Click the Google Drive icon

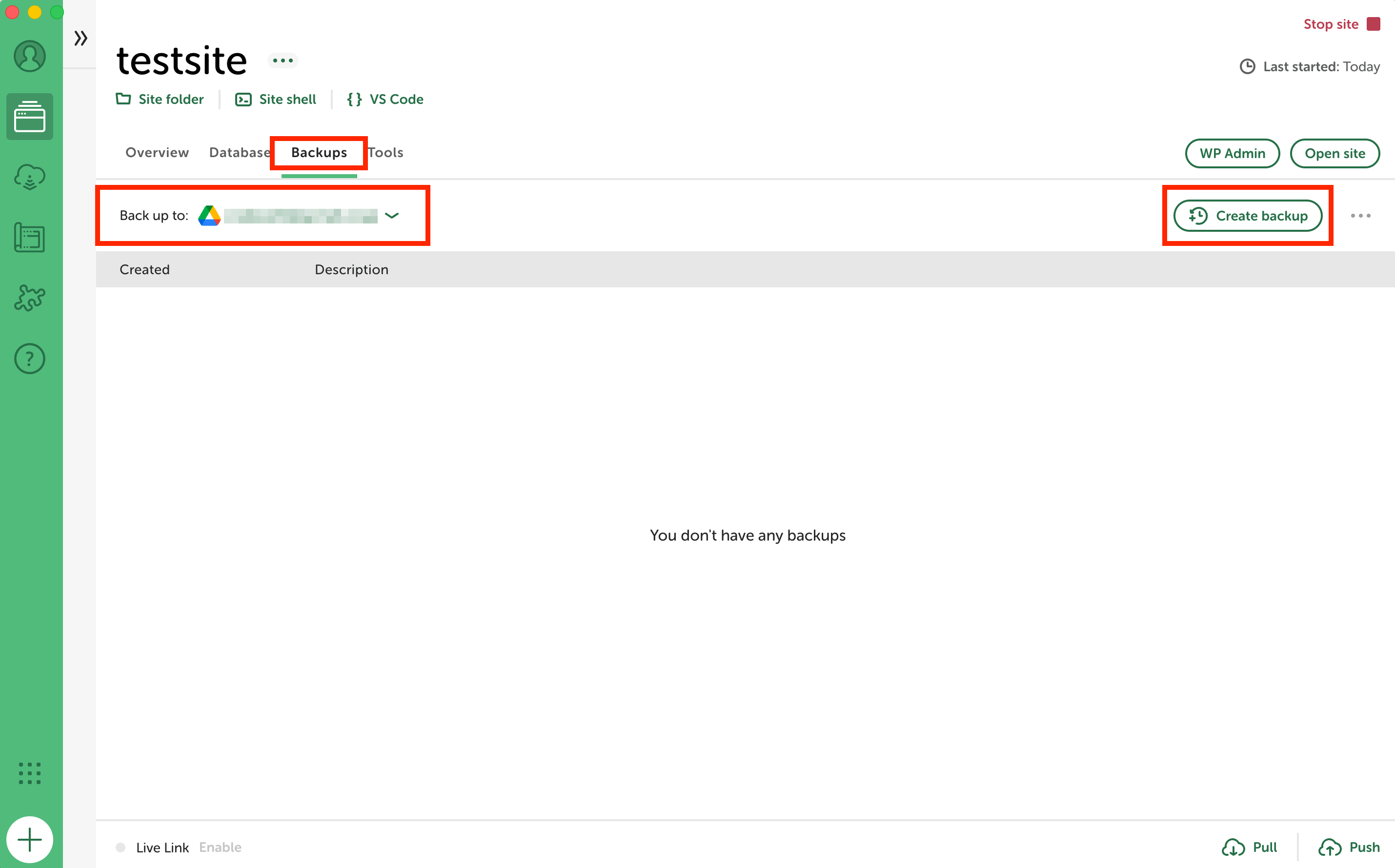click(209, 216)
